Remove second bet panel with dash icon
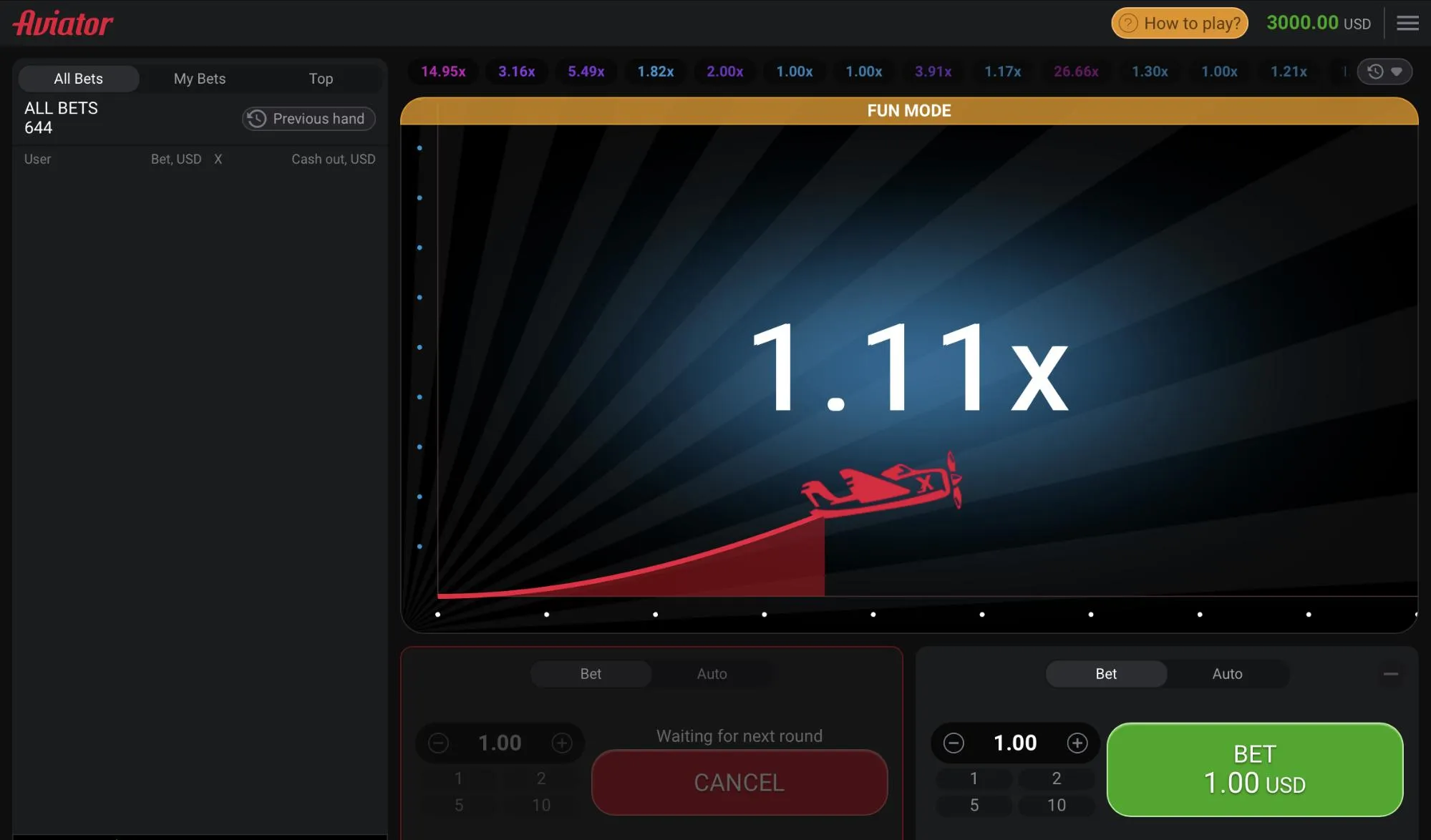 (x=1390, y=673)
